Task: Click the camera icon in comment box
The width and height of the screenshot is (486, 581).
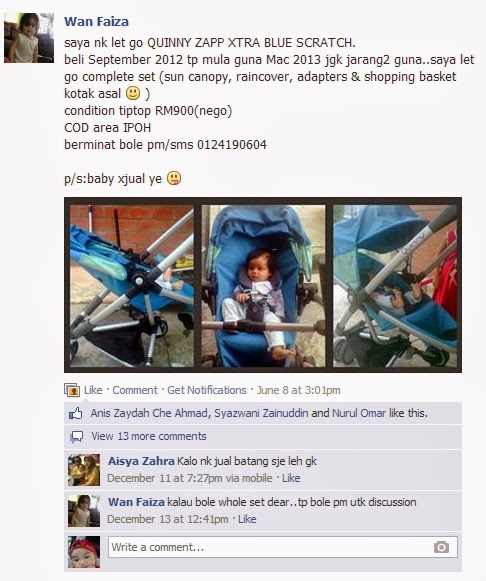Action: point(441,547)
